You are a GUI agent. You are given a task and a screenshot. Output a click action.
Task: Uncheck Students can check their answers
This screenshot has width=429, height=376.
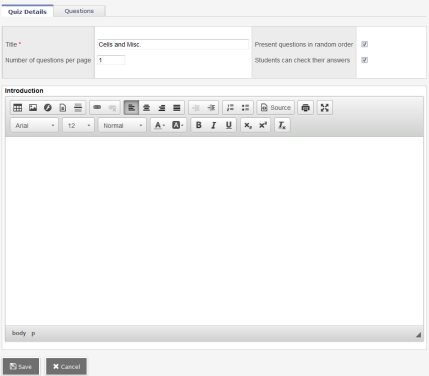365,60
